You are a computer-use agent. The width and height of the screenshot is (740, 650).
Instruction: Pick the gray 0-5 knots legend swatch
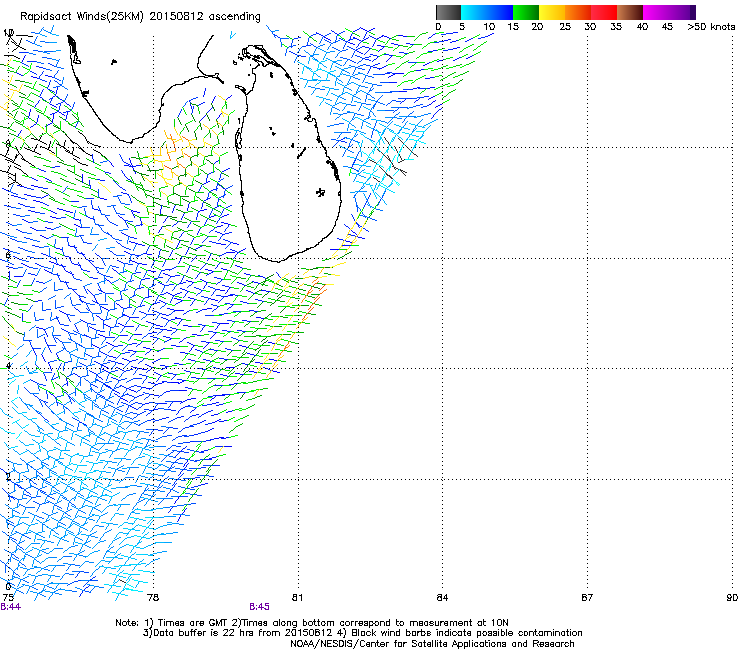[x=448, y=12]
